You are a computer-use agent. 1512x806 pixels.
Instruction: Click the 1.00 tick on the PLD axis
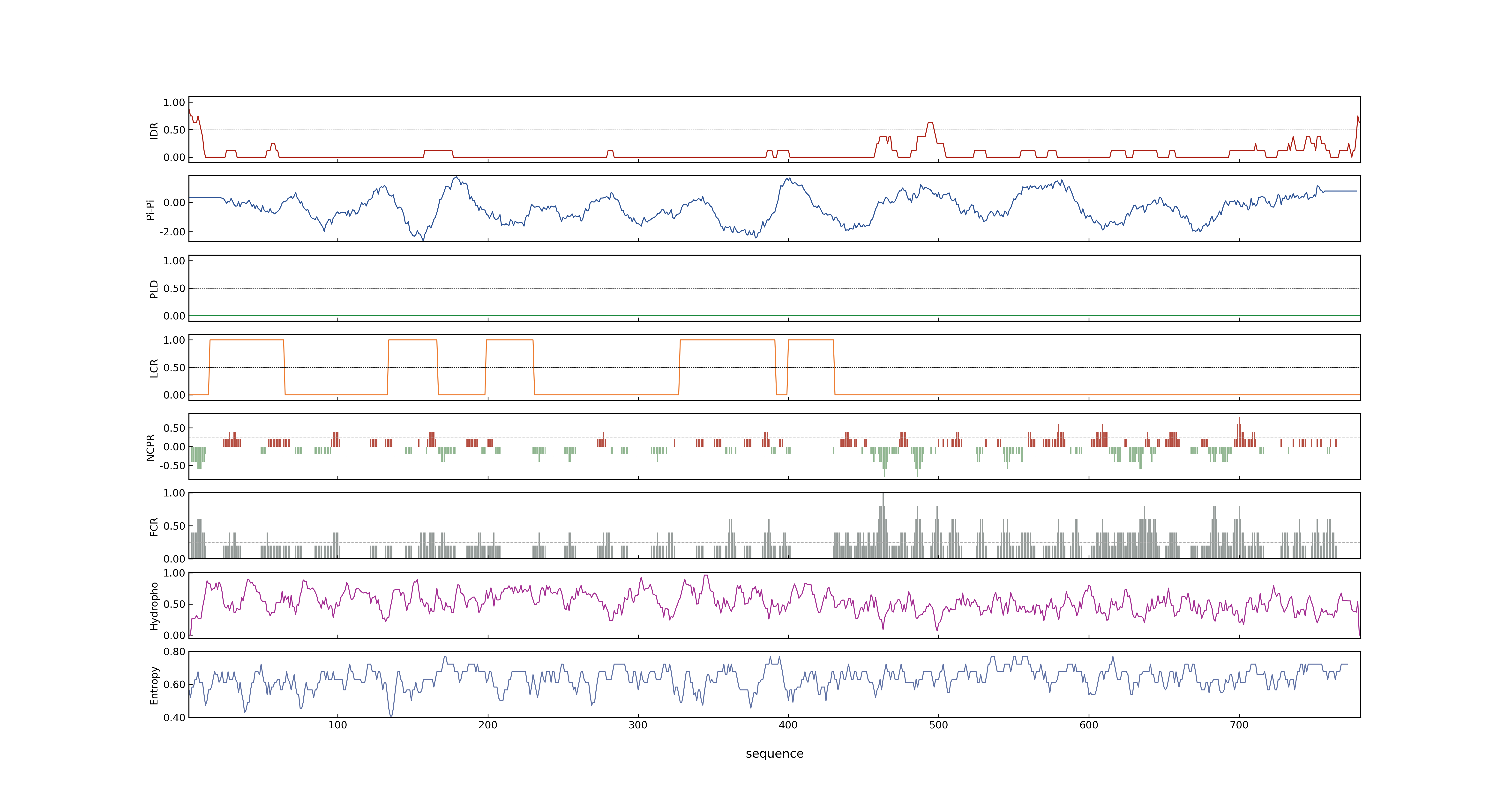click(174, 261)
